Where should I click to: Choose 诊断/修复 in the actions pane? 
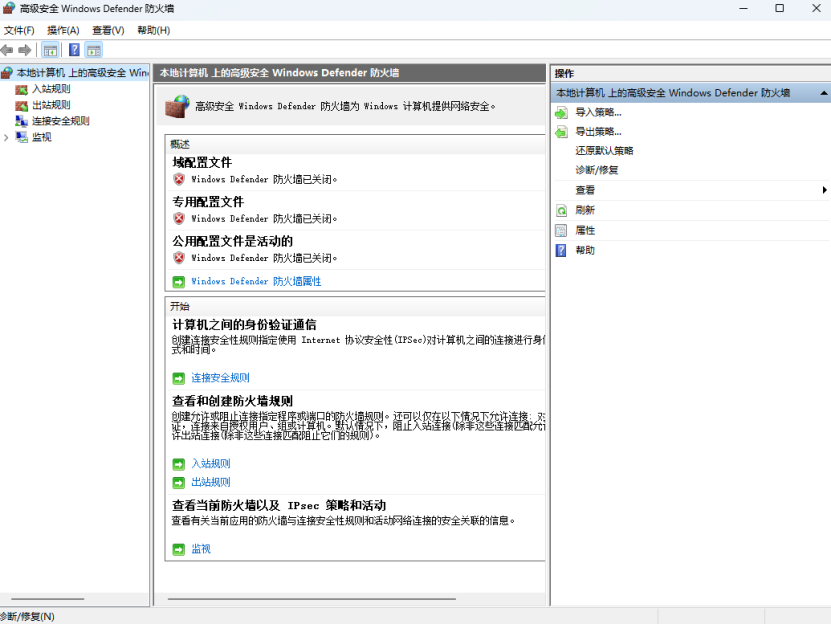coord(597,170)
